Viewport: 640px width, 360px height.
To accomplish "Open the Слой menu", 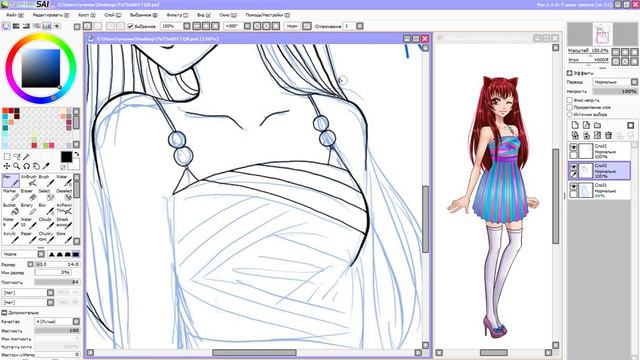I will (113, 15).
